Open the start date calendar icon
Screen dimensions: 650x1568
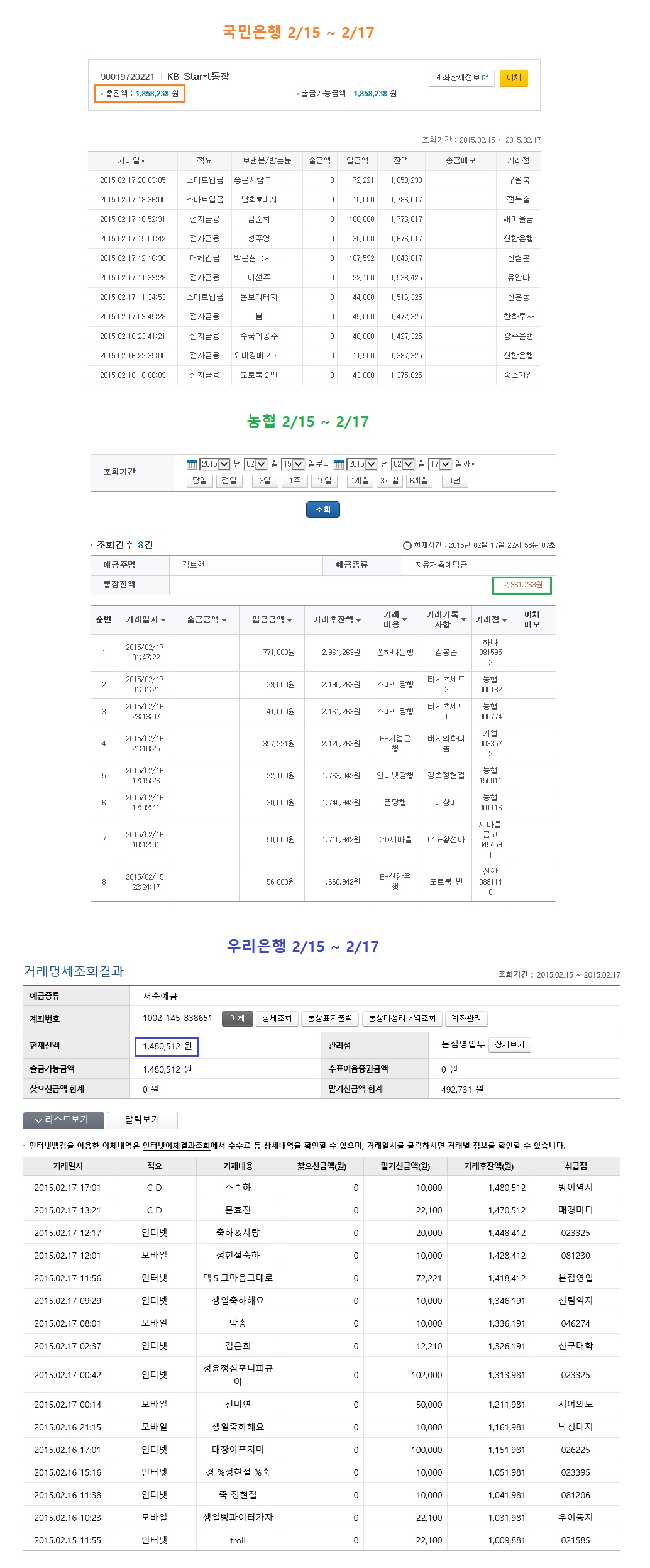(x=192, y=464)
